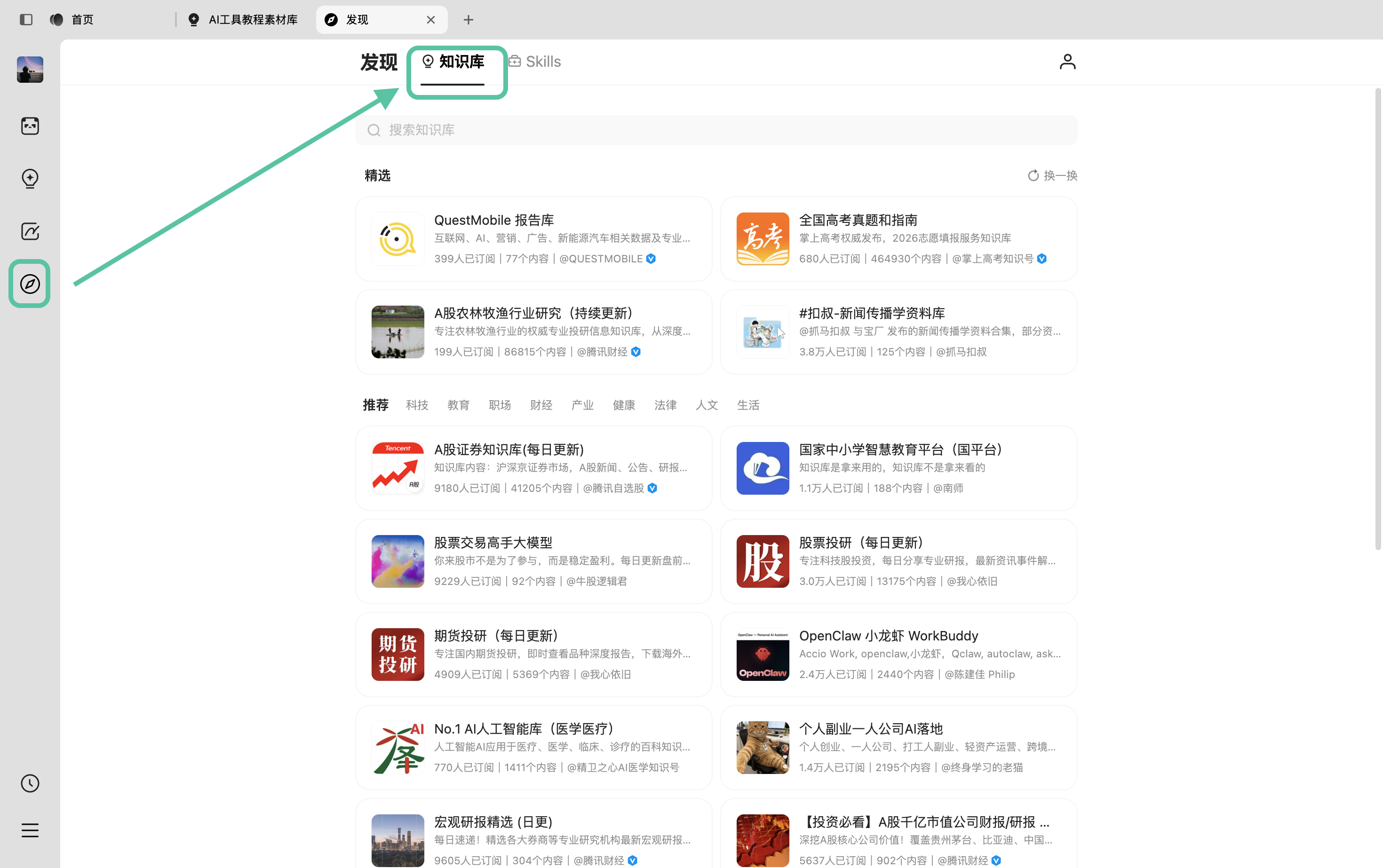
Task: Click the page vertical scrollbar
Action: [1377, 319]
